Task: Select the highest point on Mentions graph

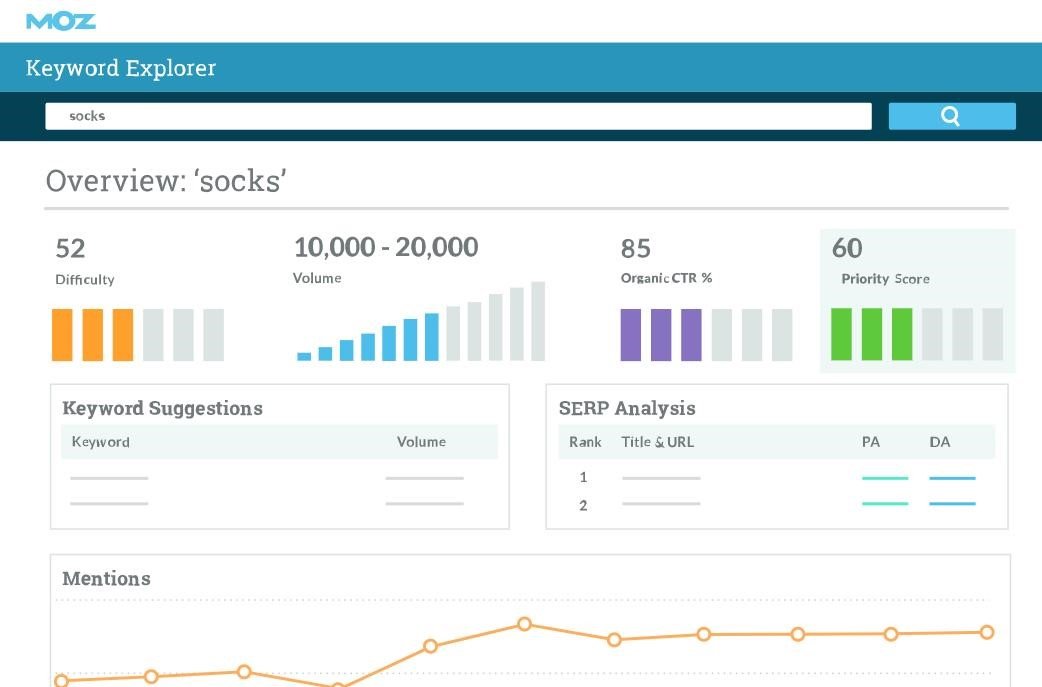Action: (524, 624)
